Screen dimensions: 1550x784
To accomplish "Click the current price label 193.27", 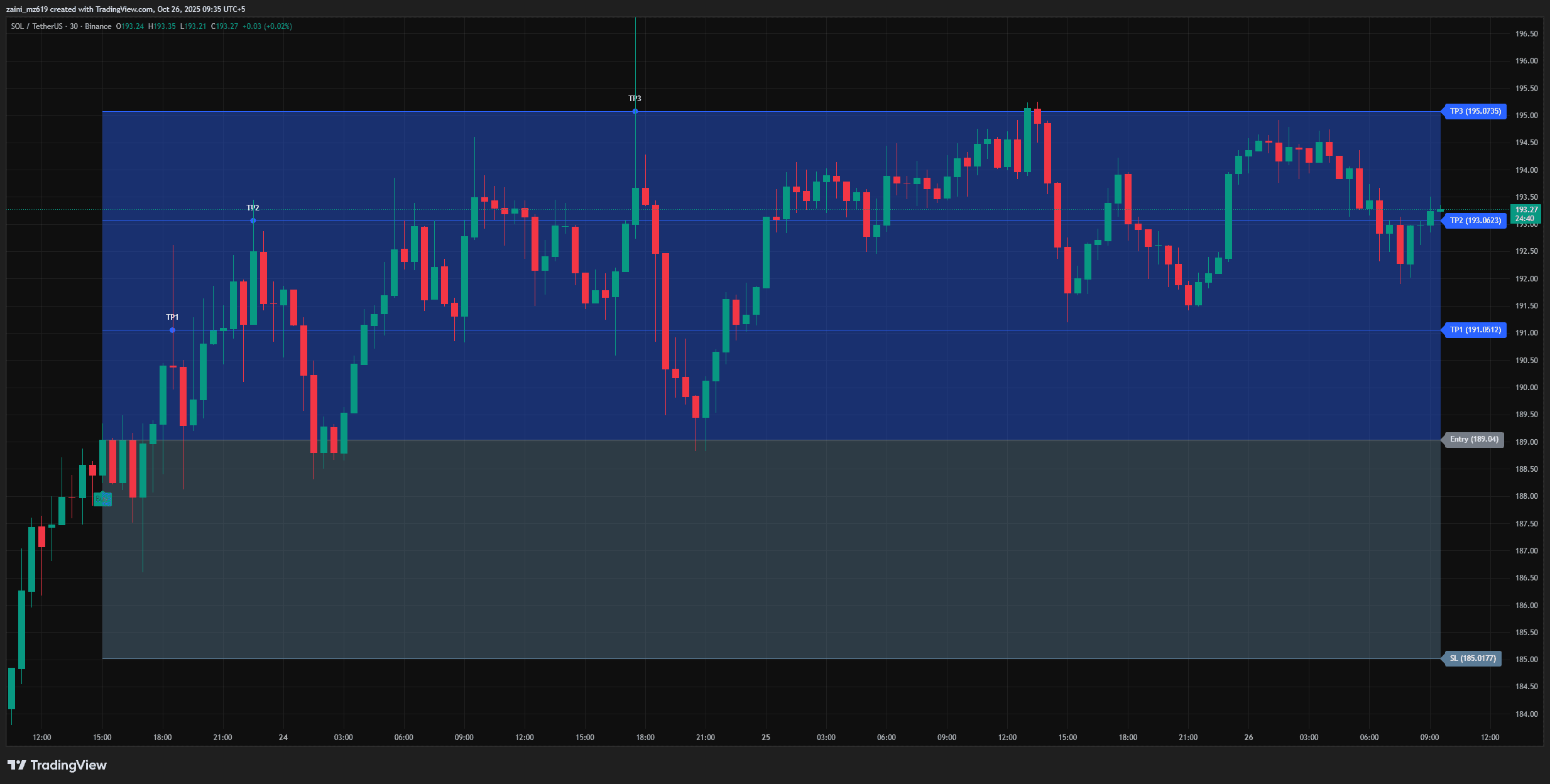I will [x=1526, y=210].
